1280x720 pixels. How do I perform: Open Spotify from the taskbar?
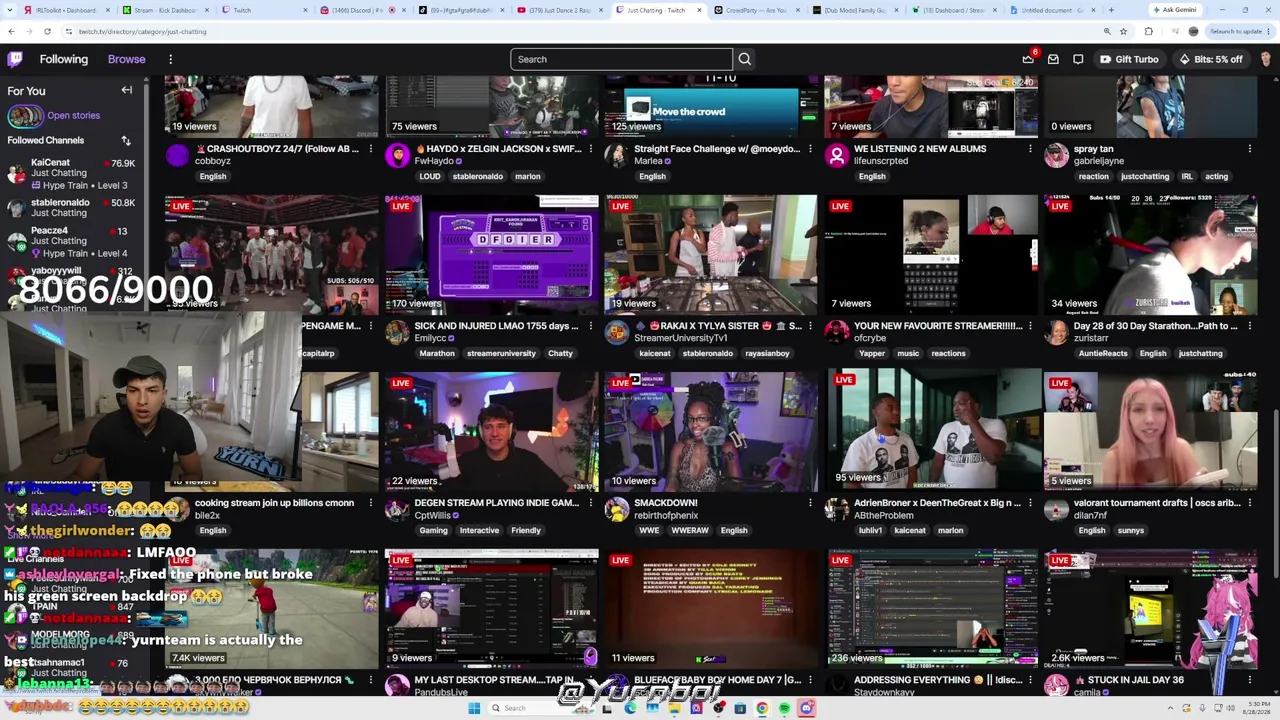click(784, 708)
